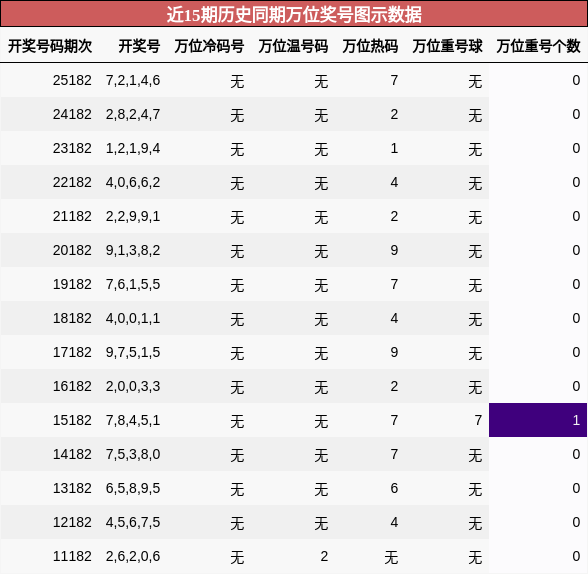Click cold code 无 in row 25182
Viewport: 588px width, 574px height.
[237, 81]
